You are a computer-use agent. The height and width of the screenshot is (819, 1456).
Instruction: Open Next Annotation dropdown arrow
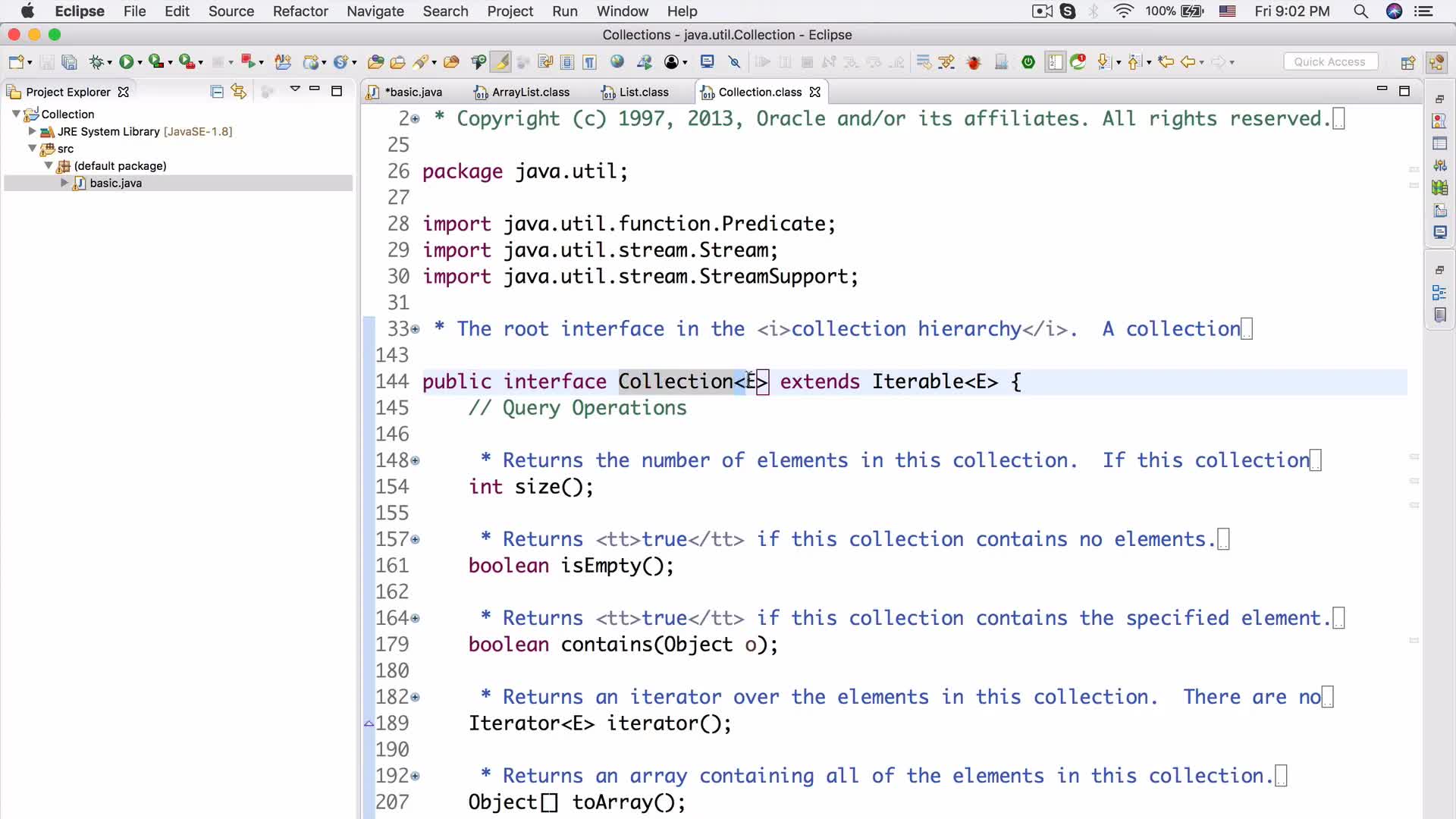(1119, 63)
